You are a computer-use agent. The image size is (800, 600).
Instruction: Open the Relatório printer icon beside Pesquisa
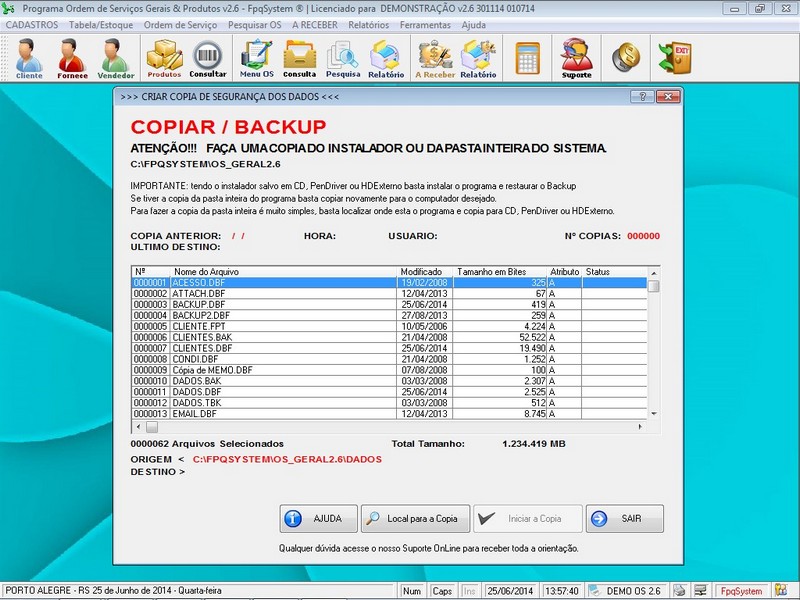[x=386, y=58]
